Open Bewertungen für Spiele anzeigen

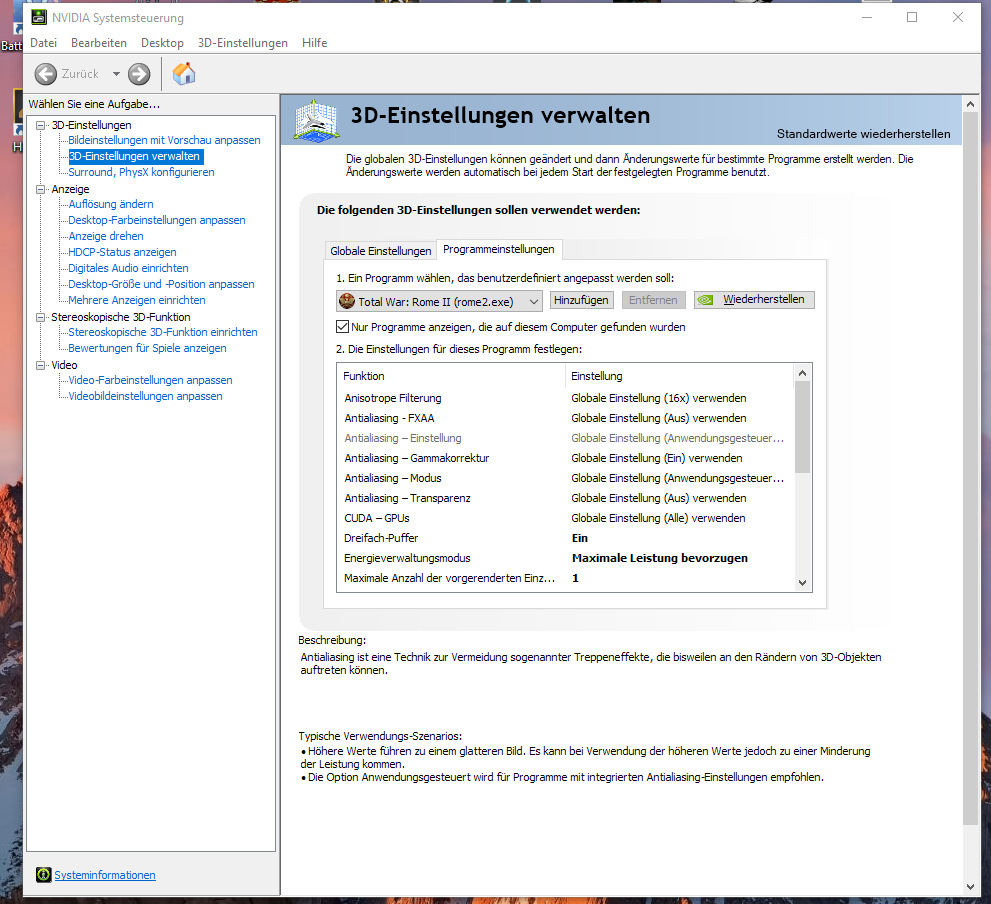point(147,348)
